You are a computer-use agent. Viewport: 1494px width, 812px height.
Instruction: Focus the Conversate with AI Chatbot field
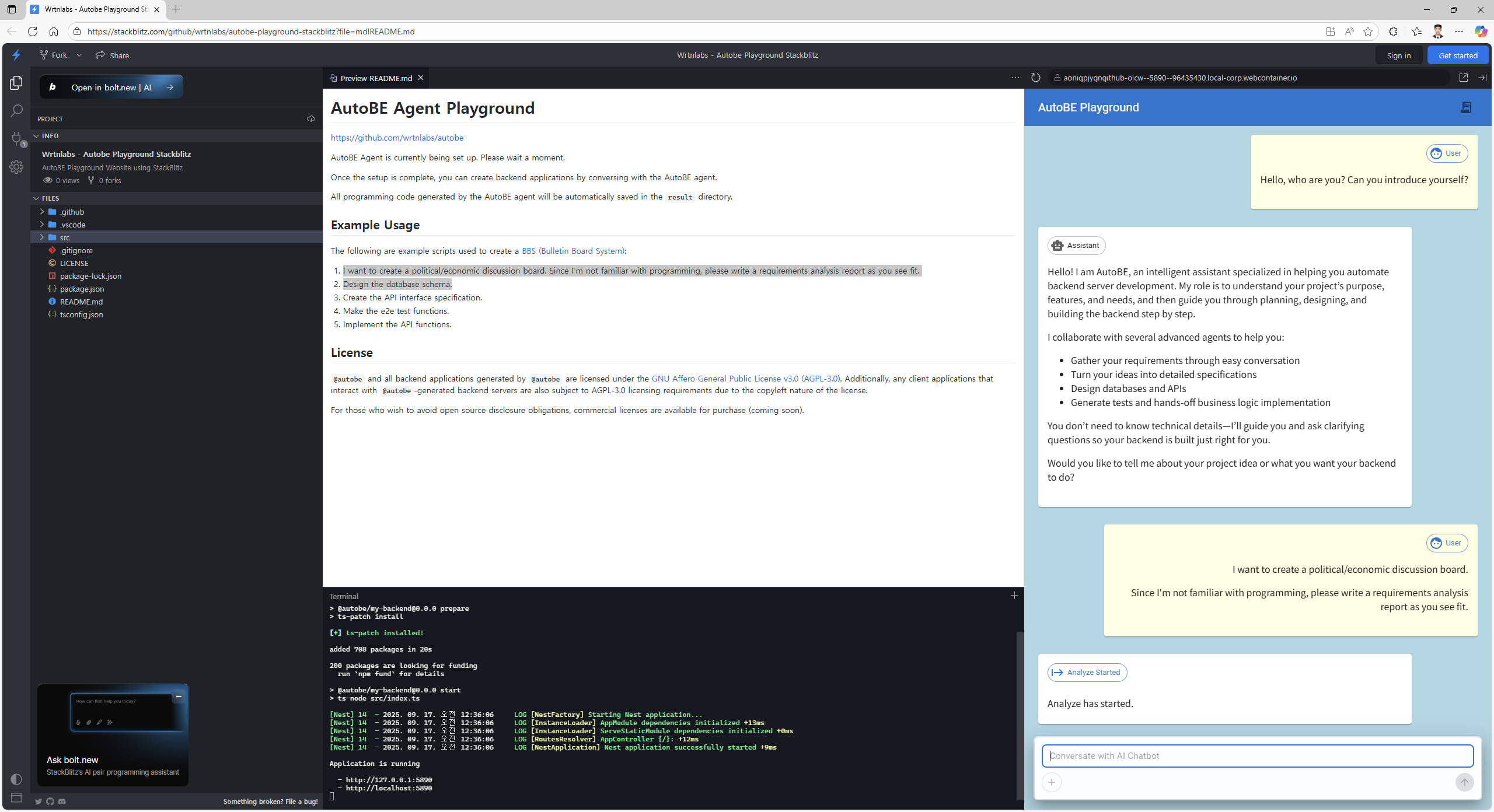(1257, 756)
